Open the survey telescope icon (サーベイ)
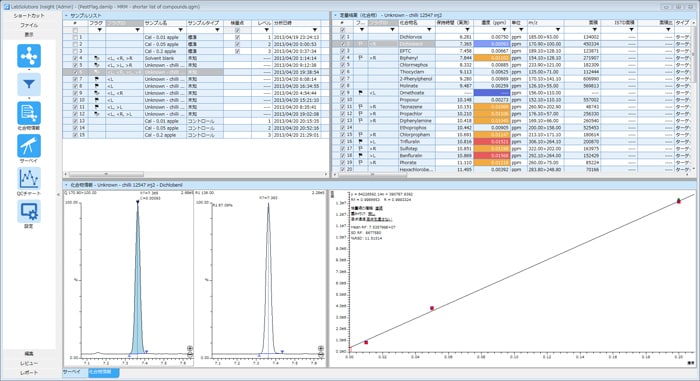The height and width of the screenshot is (381, 700). tap(29, 146)
